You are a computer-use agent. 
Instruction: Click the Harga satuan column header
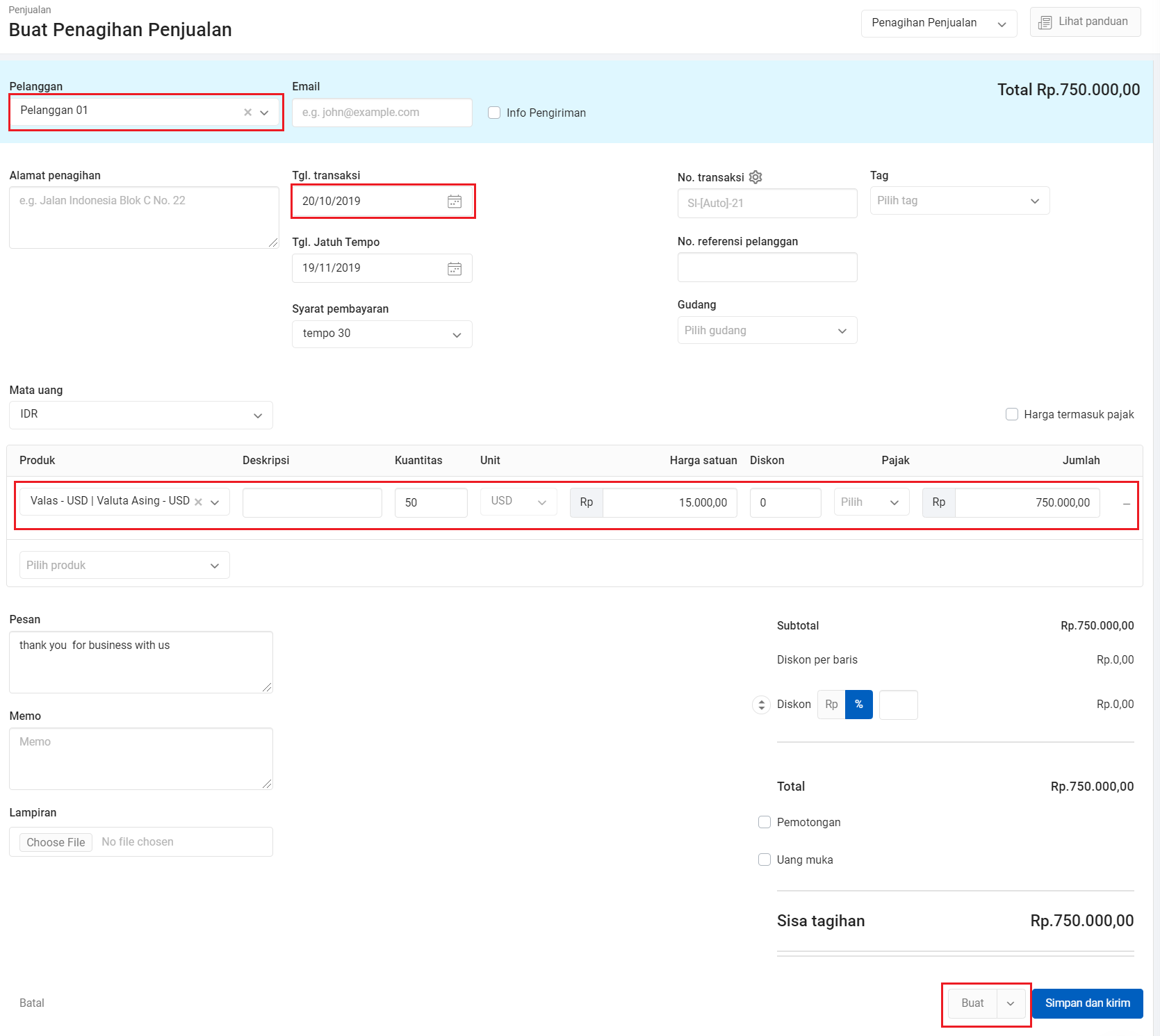pos(703,460)
